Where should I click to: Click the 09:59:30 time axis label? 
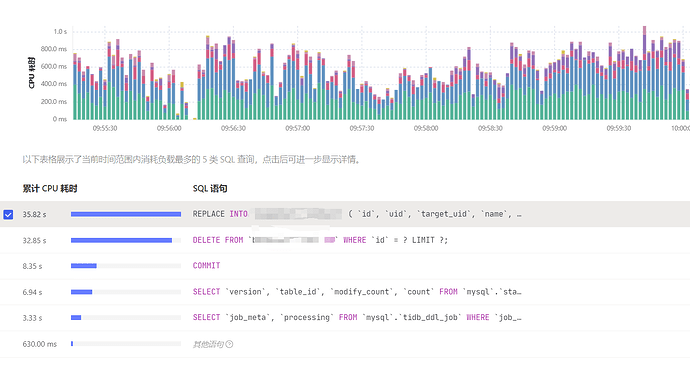click(619, 128)
